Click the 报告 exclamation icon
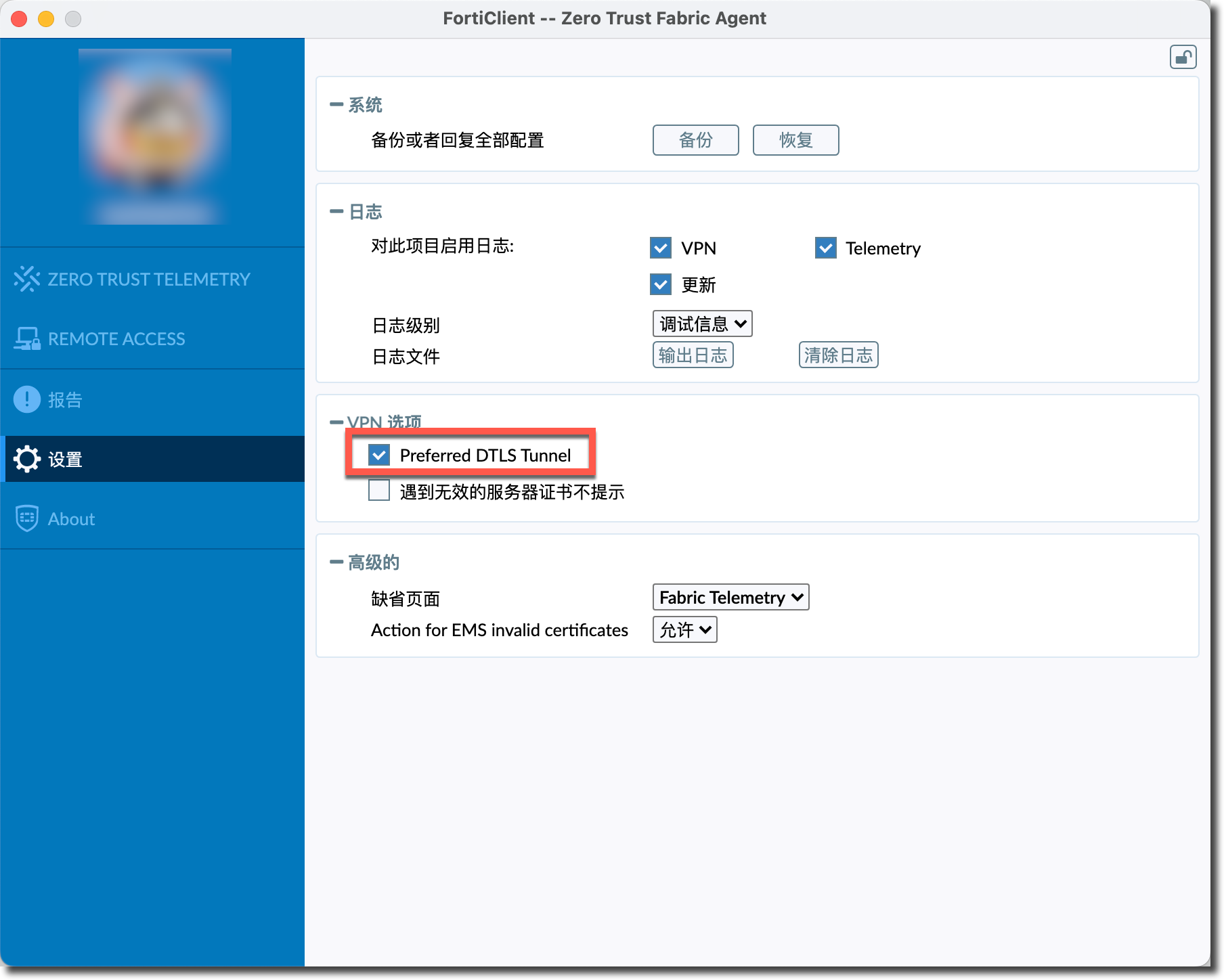The width and height of the screenshot is (1224, 980). (26, 399)
